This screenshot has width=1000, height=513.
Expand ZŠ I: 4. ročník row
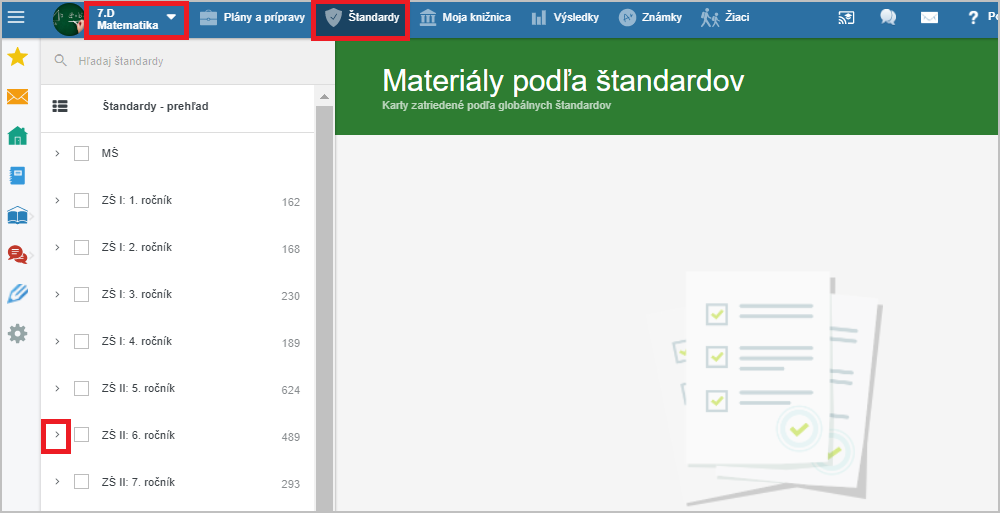pos(57,341)
